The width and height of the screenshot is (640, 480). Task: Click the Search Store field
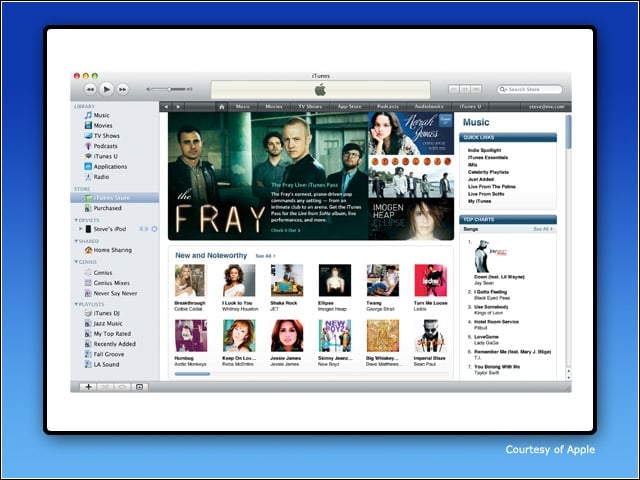(529, 89)
